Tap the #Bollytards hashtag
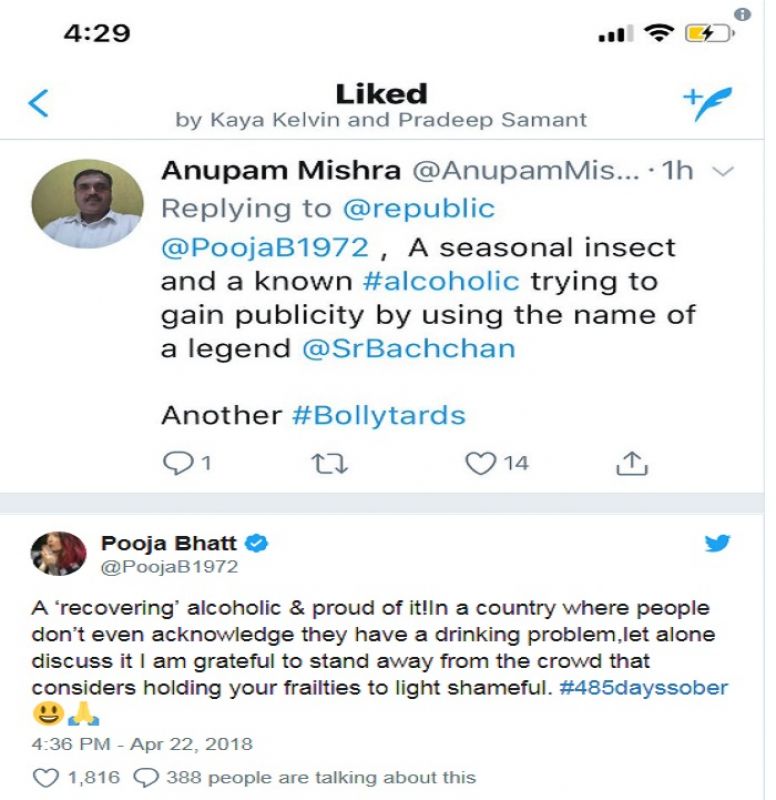The image size is (776, 800). coord(378,415)
